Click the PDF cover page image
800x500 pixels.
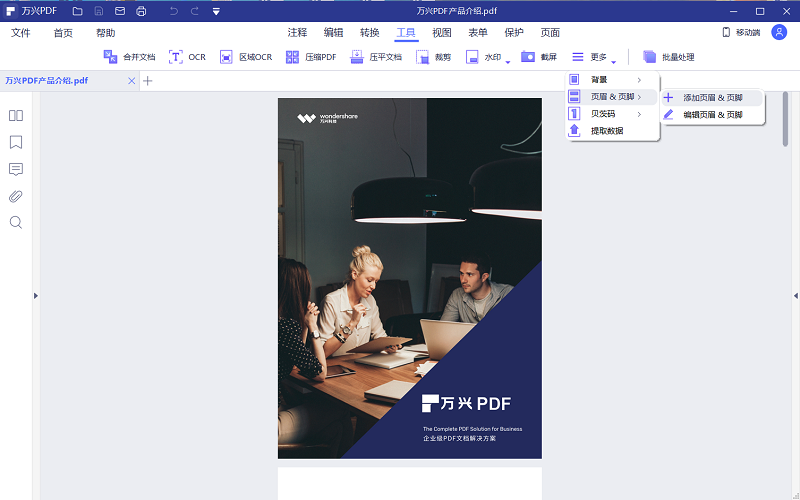(x=410, y=278)
